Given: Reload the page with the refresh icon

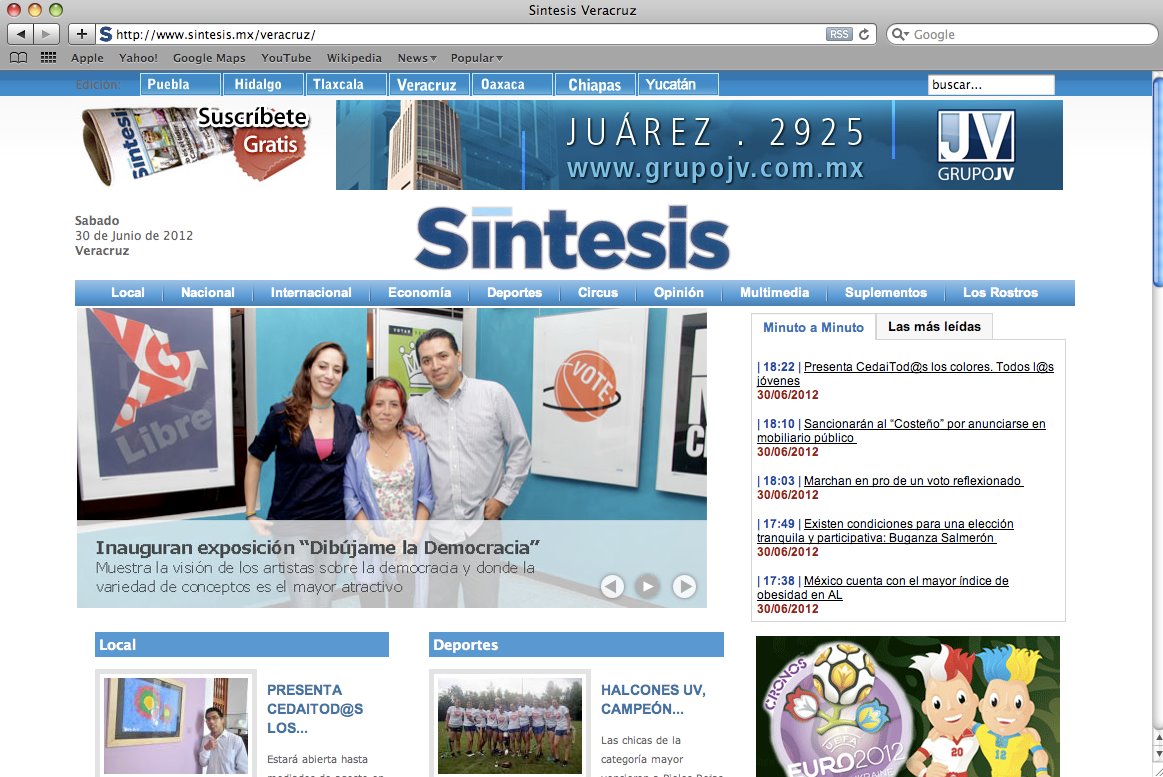Looking at the screenshot, I should [864, 34].
